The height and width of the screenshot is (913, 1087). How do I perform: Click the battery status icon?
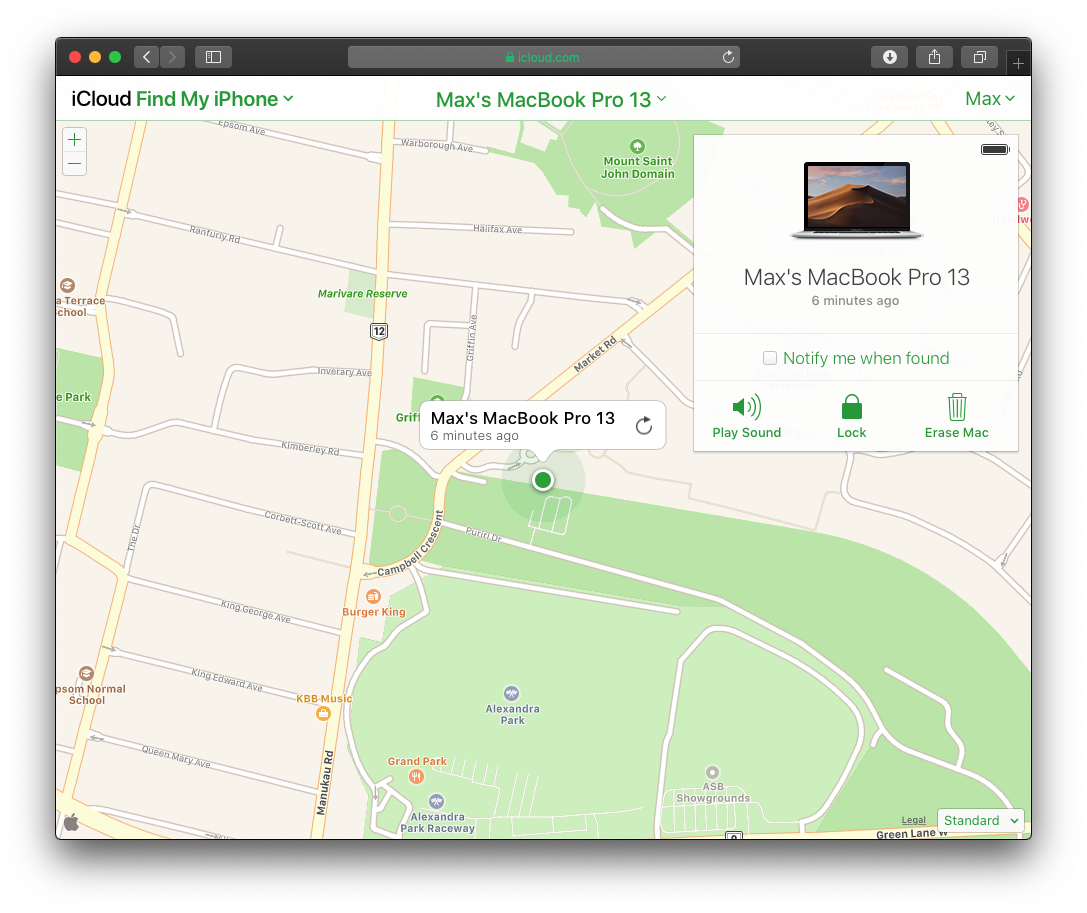[x=995, y=149]
